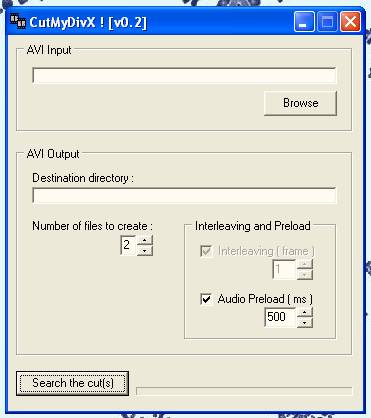Increase the number of files to create
Image resolution: width=371 pixels, height=418 pixels.
click(145, 240)
